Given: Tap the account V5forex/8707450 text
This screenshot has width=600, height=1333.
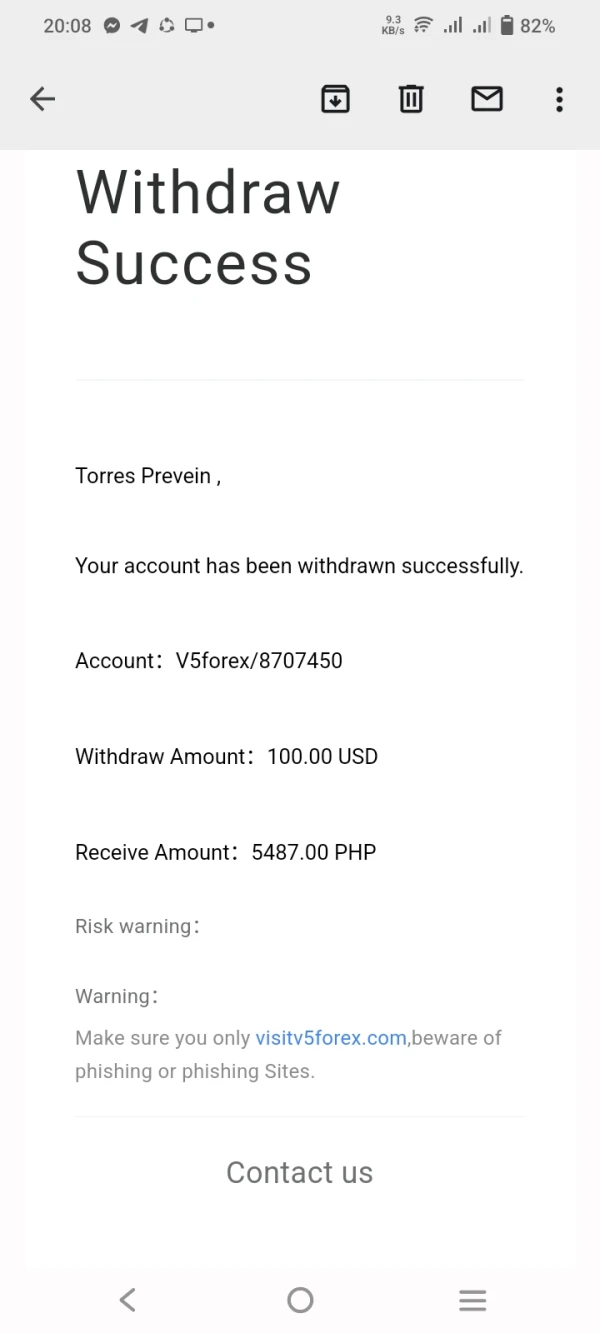Looking at the screenshot, I should pyautogui.click(x=209, y=660).
